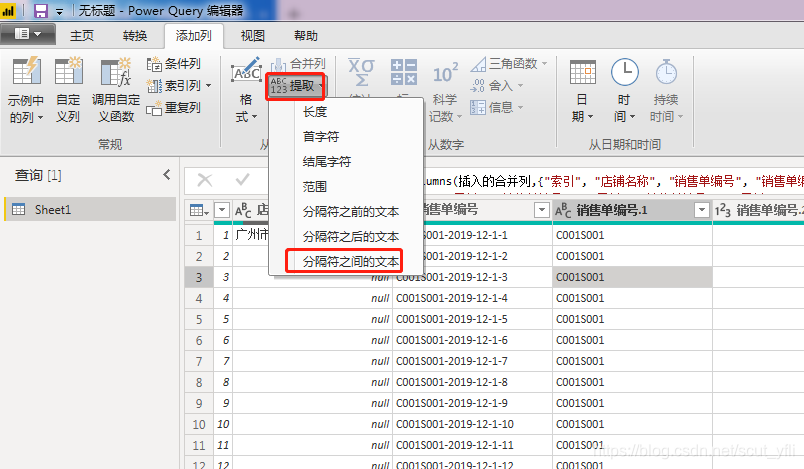Viewport: 804px width, 469px height.
Task: Click 123 type icon of last column
Action: click(x=722, y=210)
